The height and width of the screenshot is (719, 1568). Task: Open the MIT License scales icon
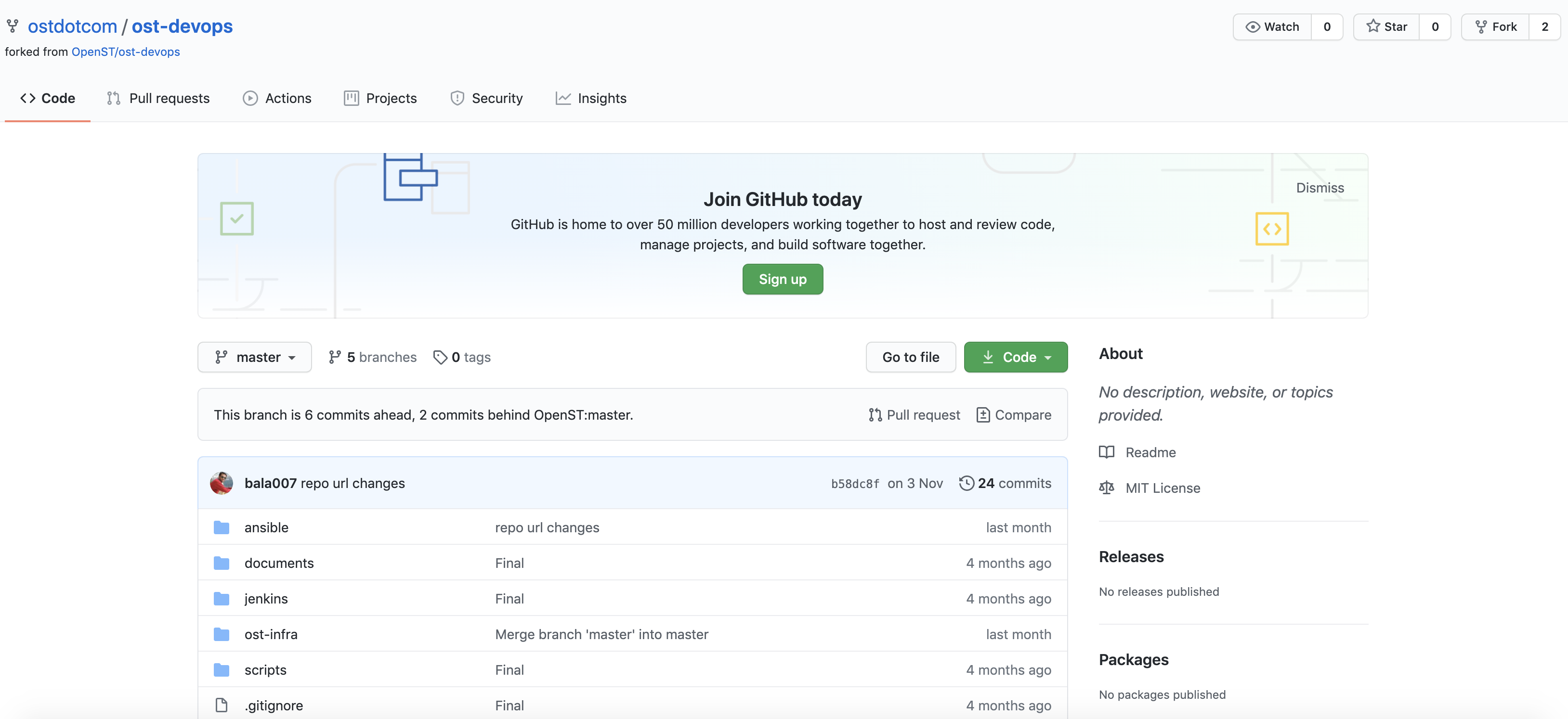1106,488
